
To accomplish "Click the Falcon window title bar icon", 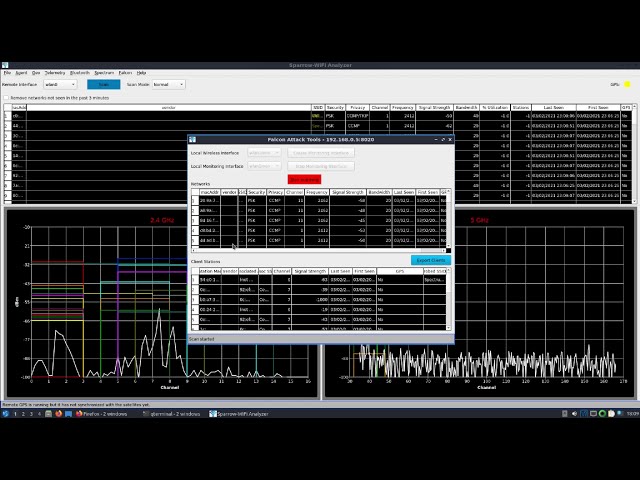I will (193, 140).
